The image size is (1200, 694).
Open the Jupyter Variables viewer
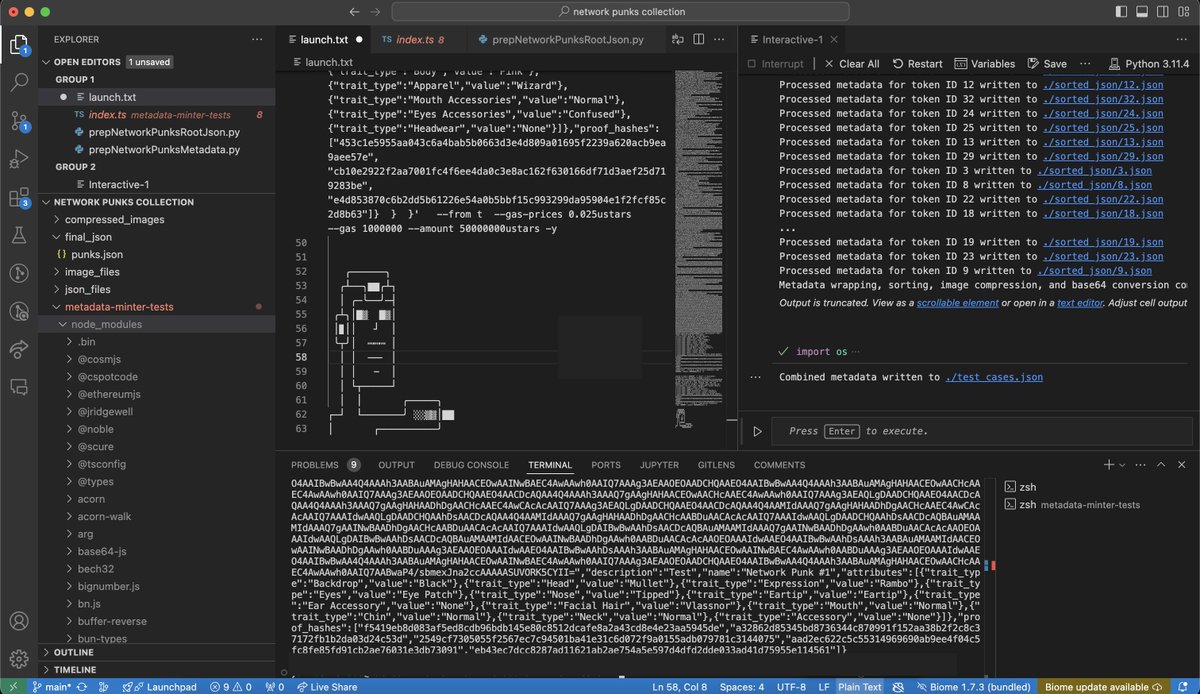click(984, 63)
